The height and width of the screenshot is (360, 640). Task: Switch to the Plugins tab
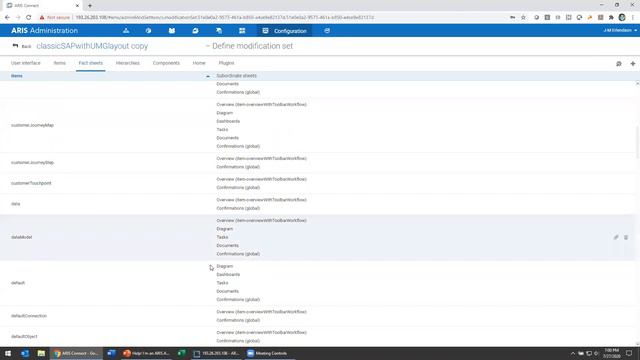(227, 63)
